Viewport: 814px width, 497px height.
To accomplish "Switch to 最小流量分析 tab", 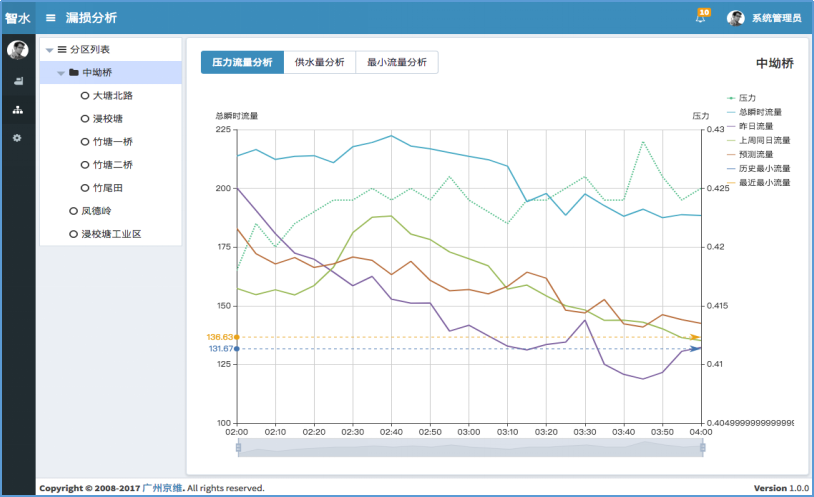I will click(x=396, y=62).
